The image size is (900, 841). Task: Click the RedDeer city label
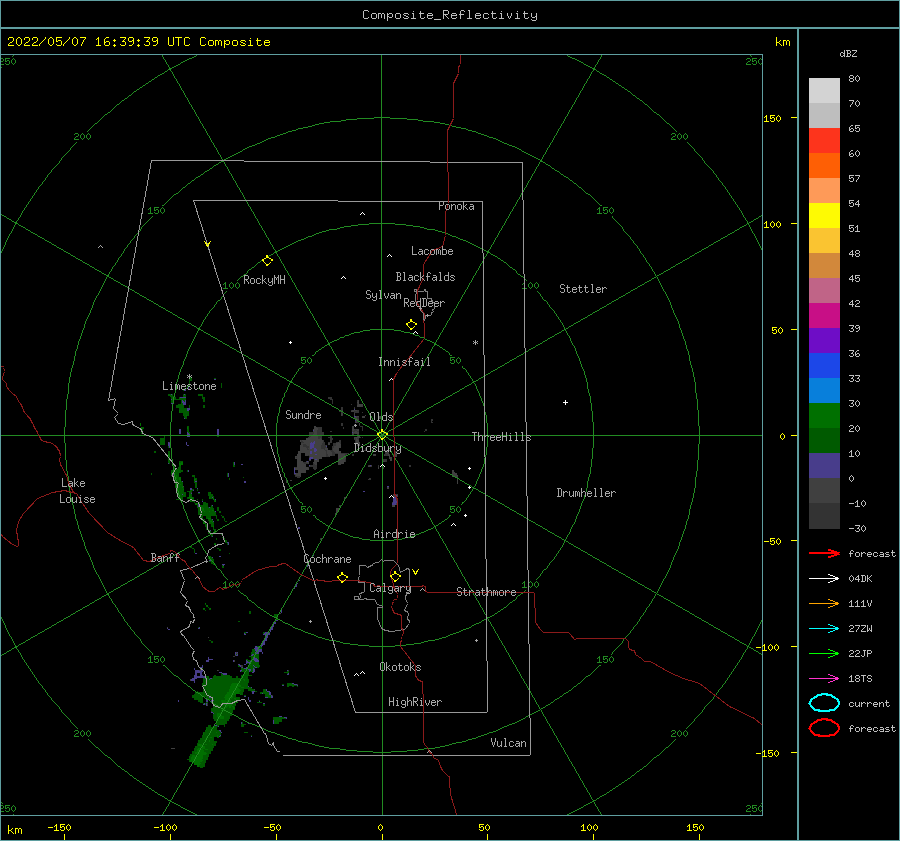[424, 303]
